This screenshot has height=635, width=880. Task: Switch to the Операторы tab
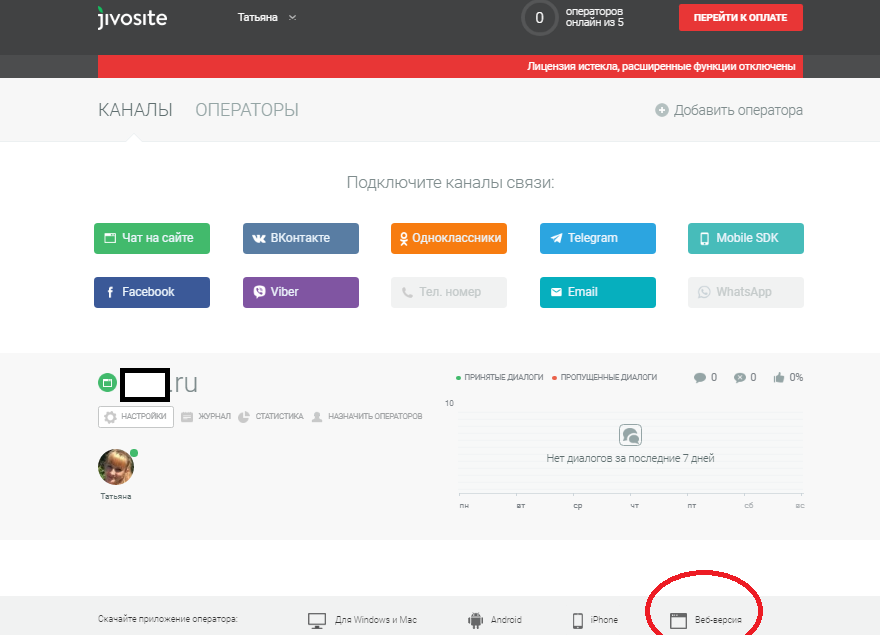[x=246, y=110]
